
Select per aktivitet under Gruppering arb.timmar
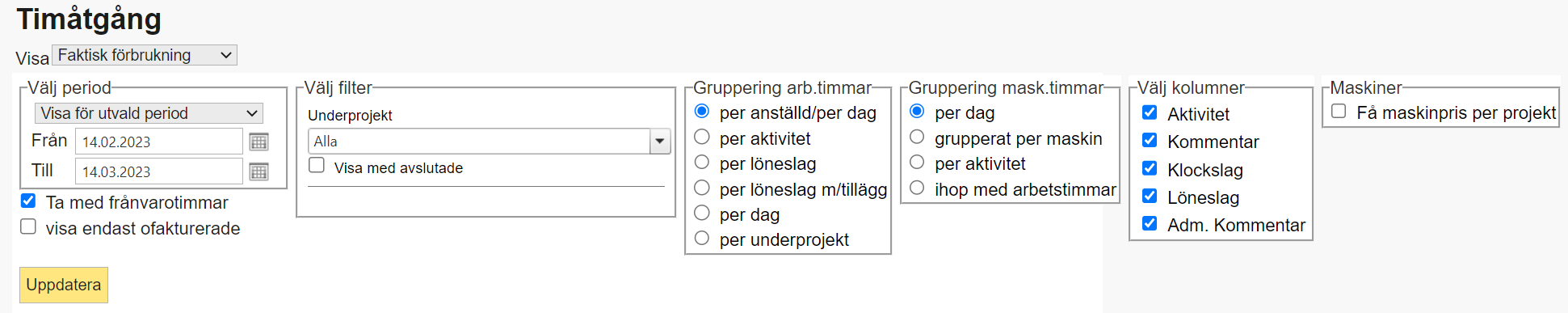pyautogui.click(x=702, y=137)
